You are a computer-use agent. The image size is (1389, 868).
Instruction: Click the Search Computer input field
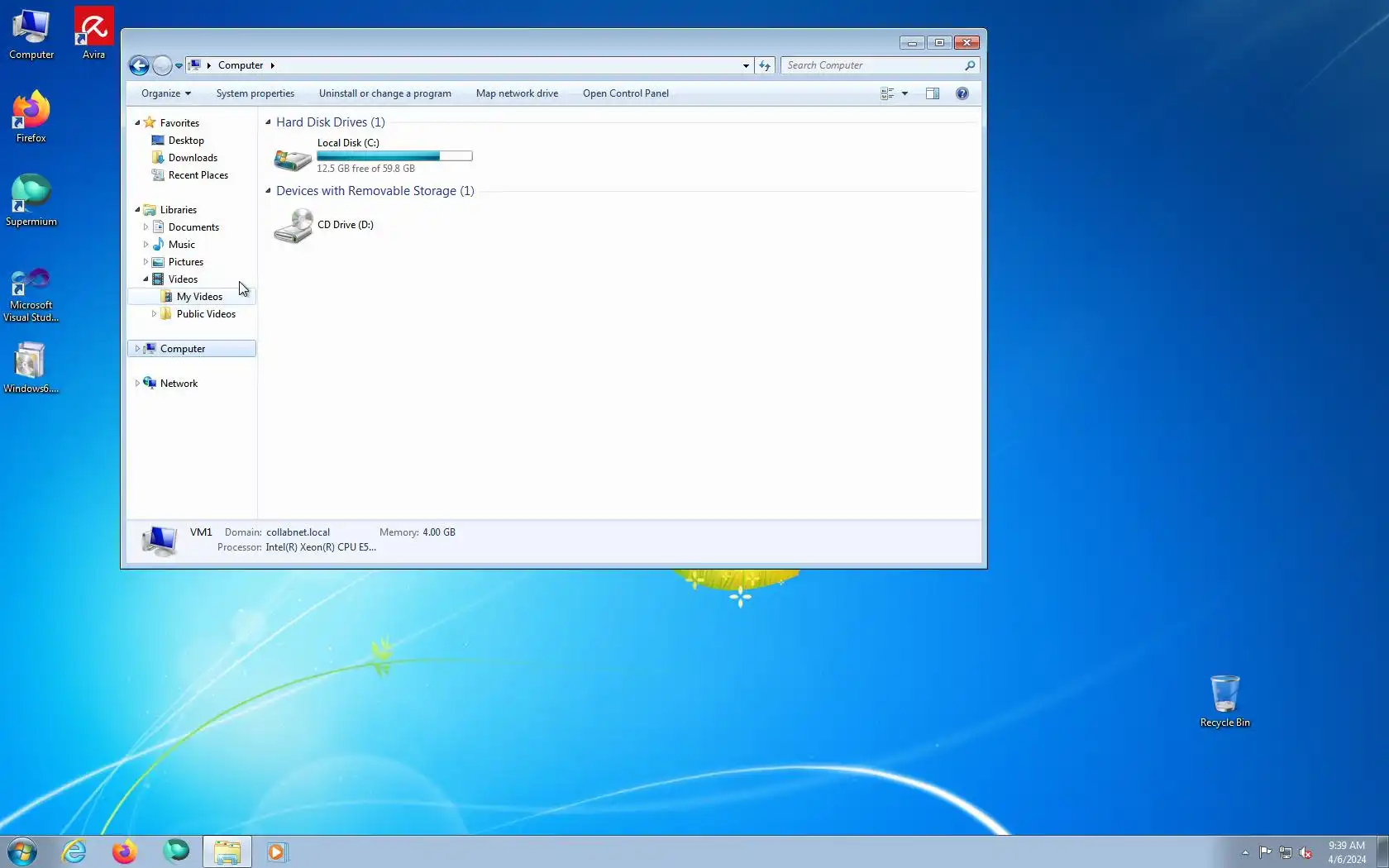(872, 65)
